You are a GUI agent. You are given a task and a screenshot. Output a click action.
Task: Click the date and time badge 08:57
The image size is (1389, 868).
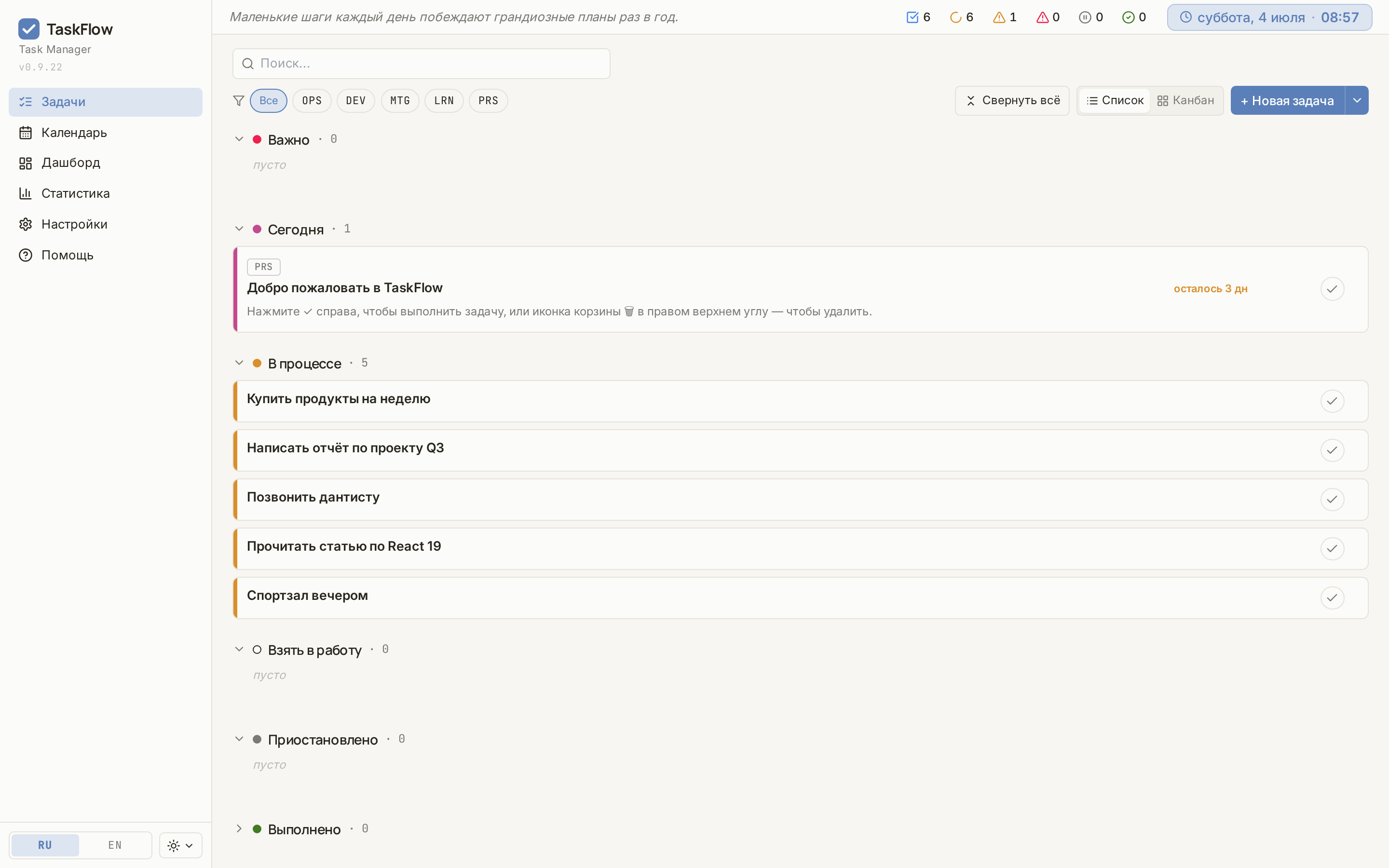[1269, 17]
